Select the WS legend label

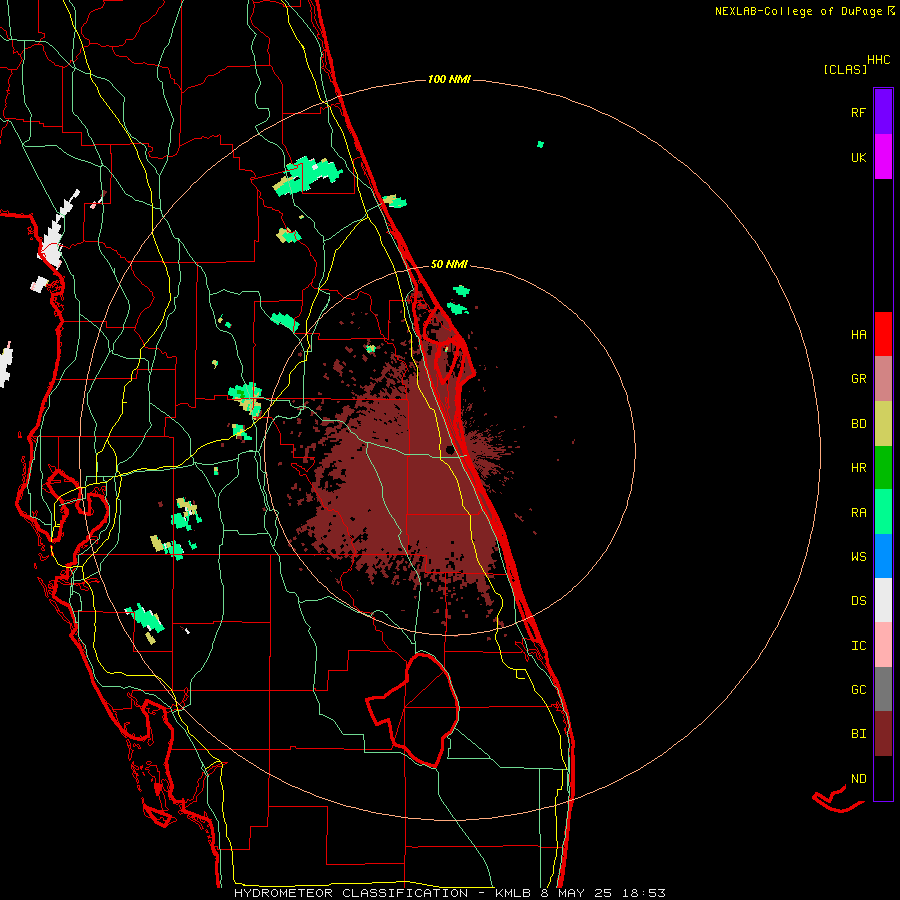tap(858, 557)
